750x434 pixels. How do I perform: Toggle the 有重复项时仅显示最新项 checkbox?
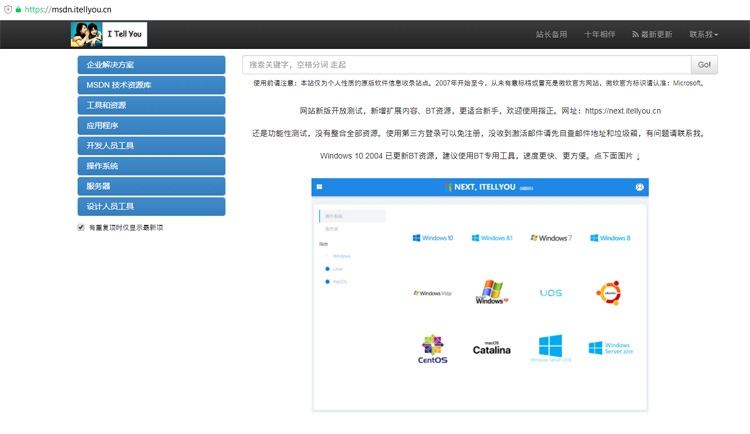pyautogui.click(x=81, y=227)
